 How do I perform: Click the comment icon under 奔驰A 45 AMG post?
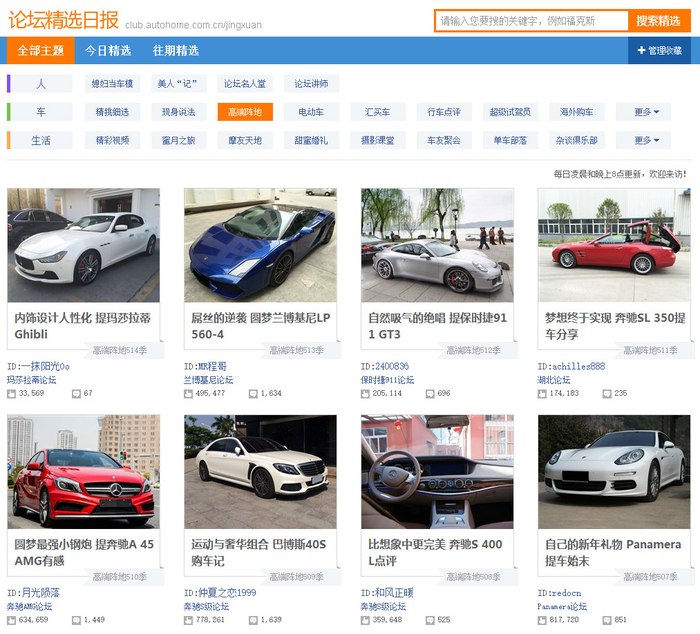coord(76,620)
